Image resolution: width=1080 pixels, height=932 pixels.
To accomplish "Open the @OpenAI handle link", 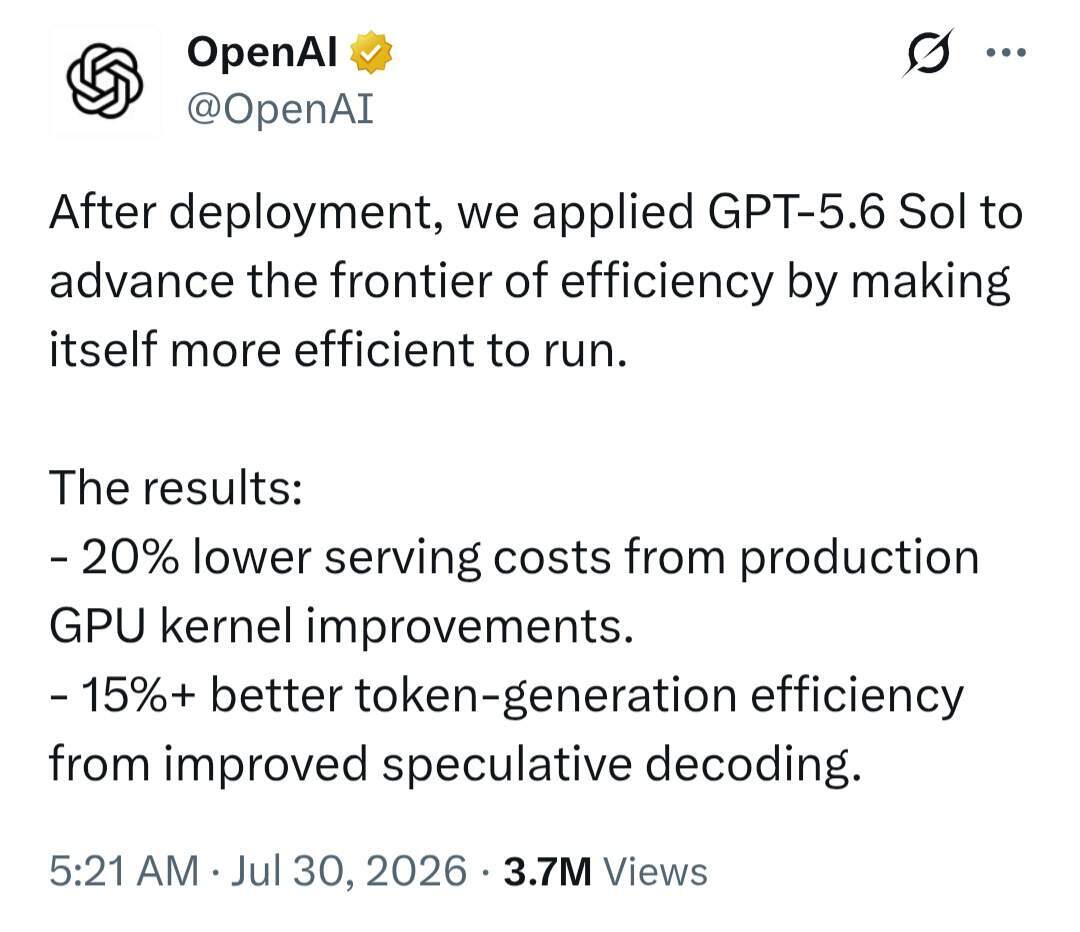I will pyautogui.click(x=280, y=109).
